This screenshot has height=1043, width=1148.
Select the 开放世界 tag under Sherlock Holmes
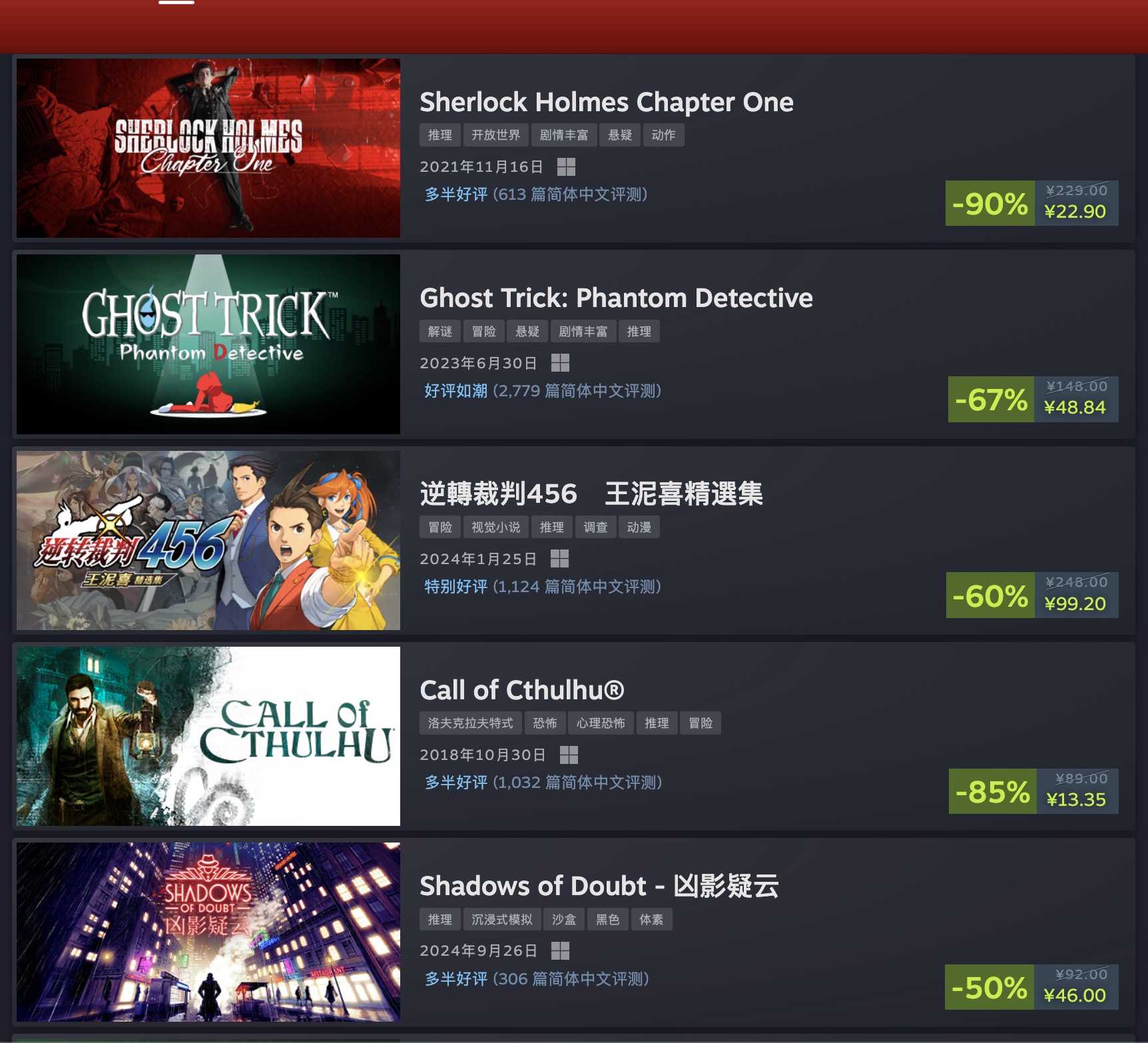496,135
